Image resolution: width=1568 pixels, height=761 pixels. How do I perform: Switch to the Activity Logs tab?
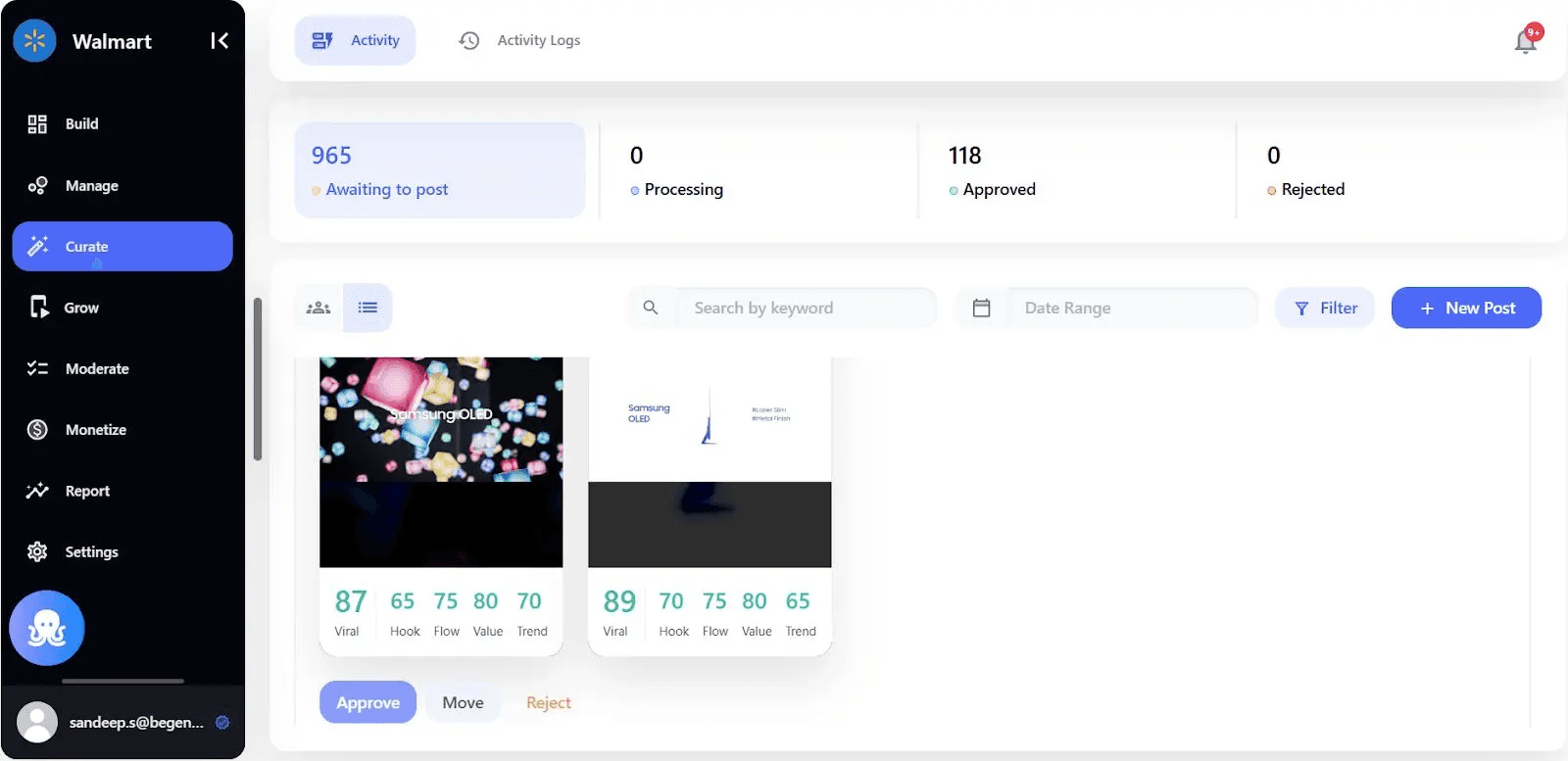click(519, 40)
